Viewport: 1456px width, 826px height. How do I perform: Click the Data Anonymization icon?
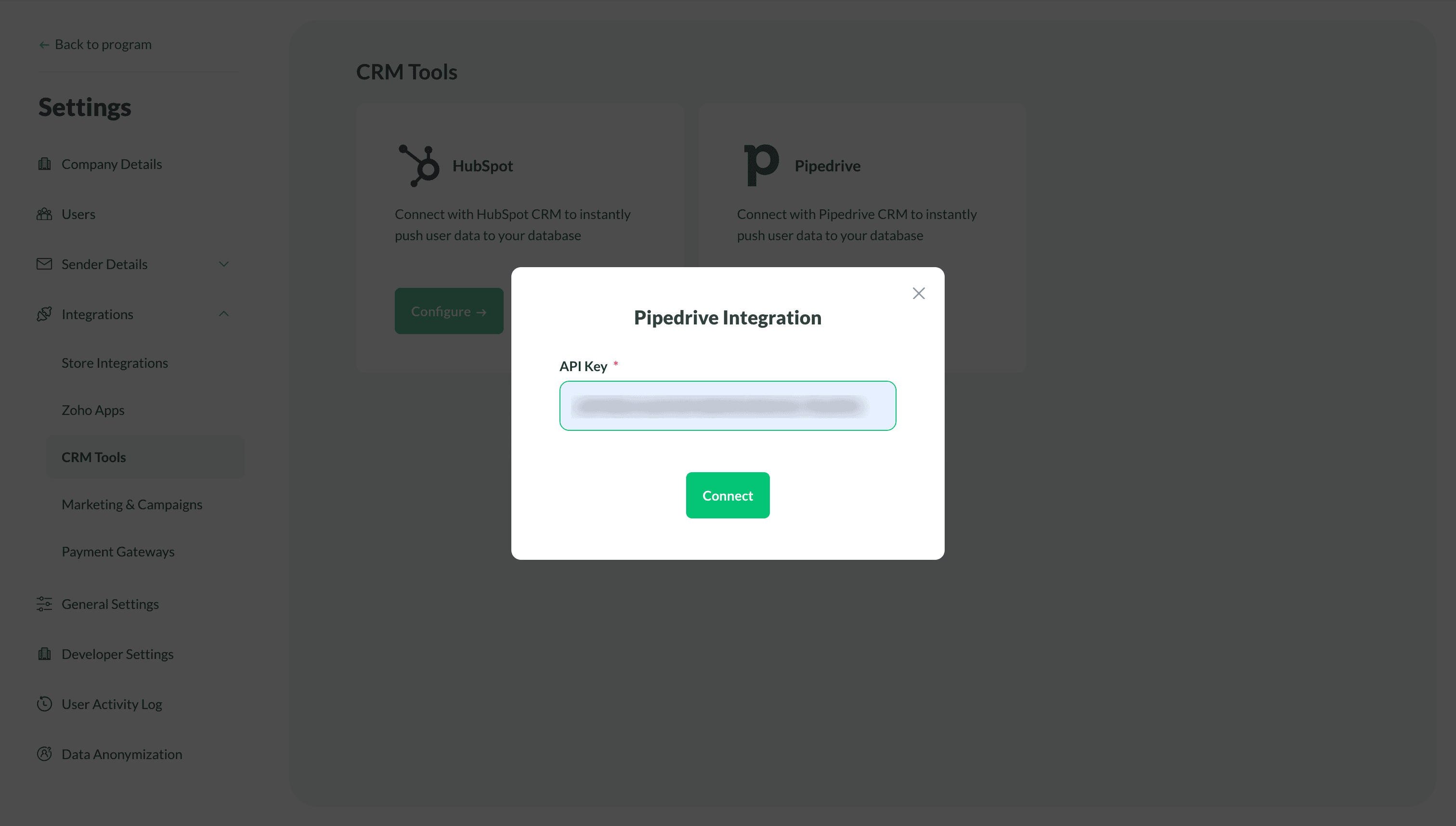point(44,753)
